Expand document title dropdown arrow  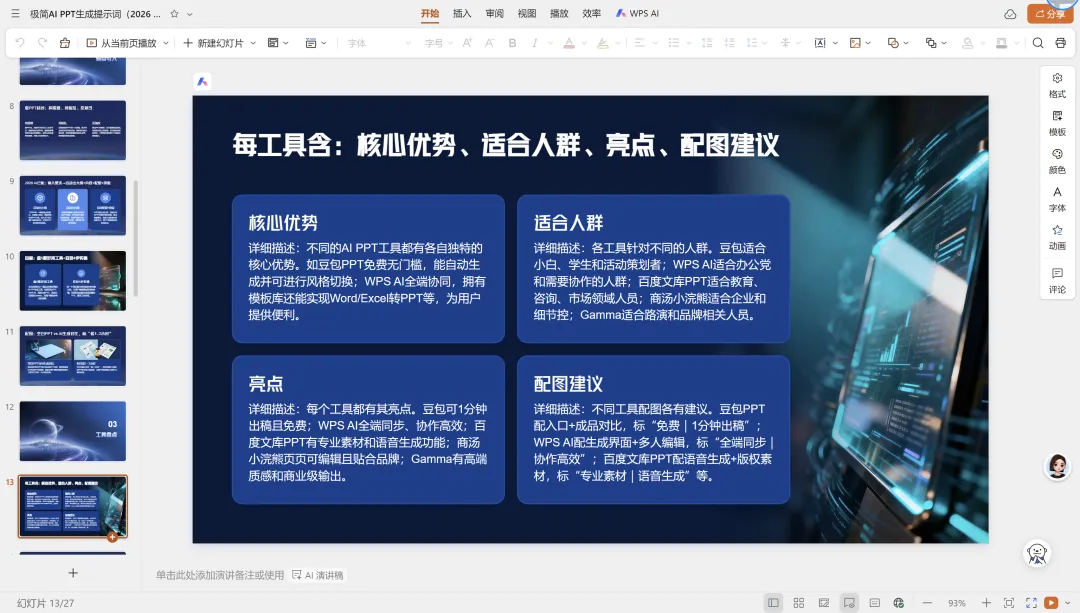pos(190,14)
